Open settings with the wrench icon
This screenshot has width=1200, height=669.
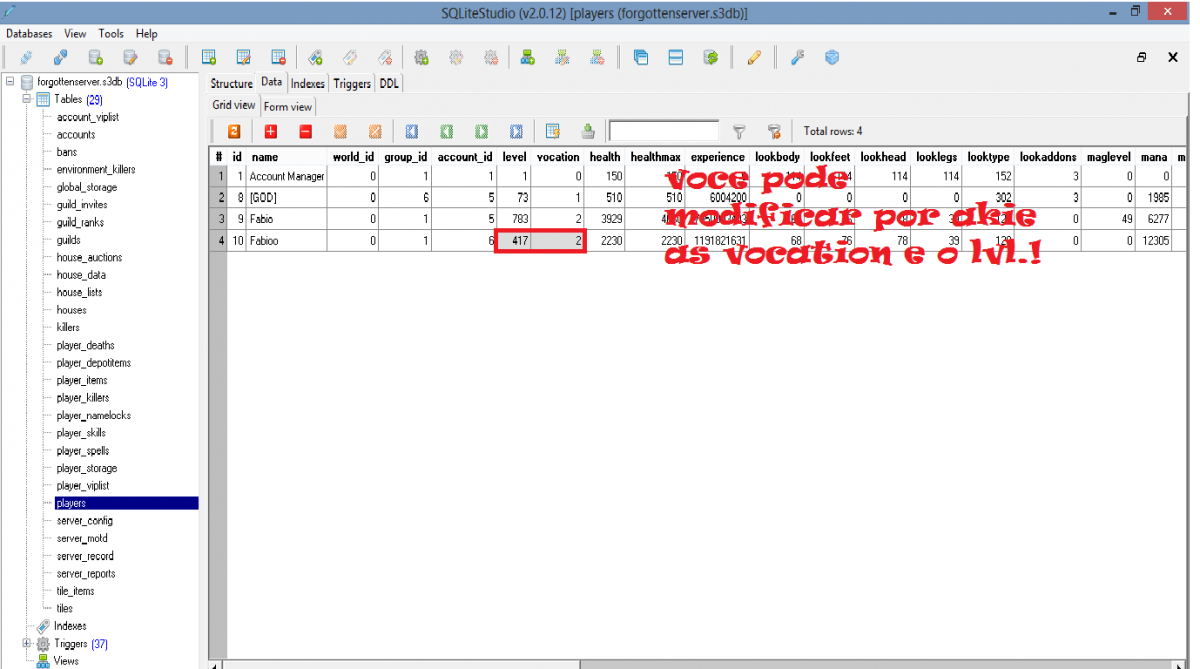click(x=797, y=58)
